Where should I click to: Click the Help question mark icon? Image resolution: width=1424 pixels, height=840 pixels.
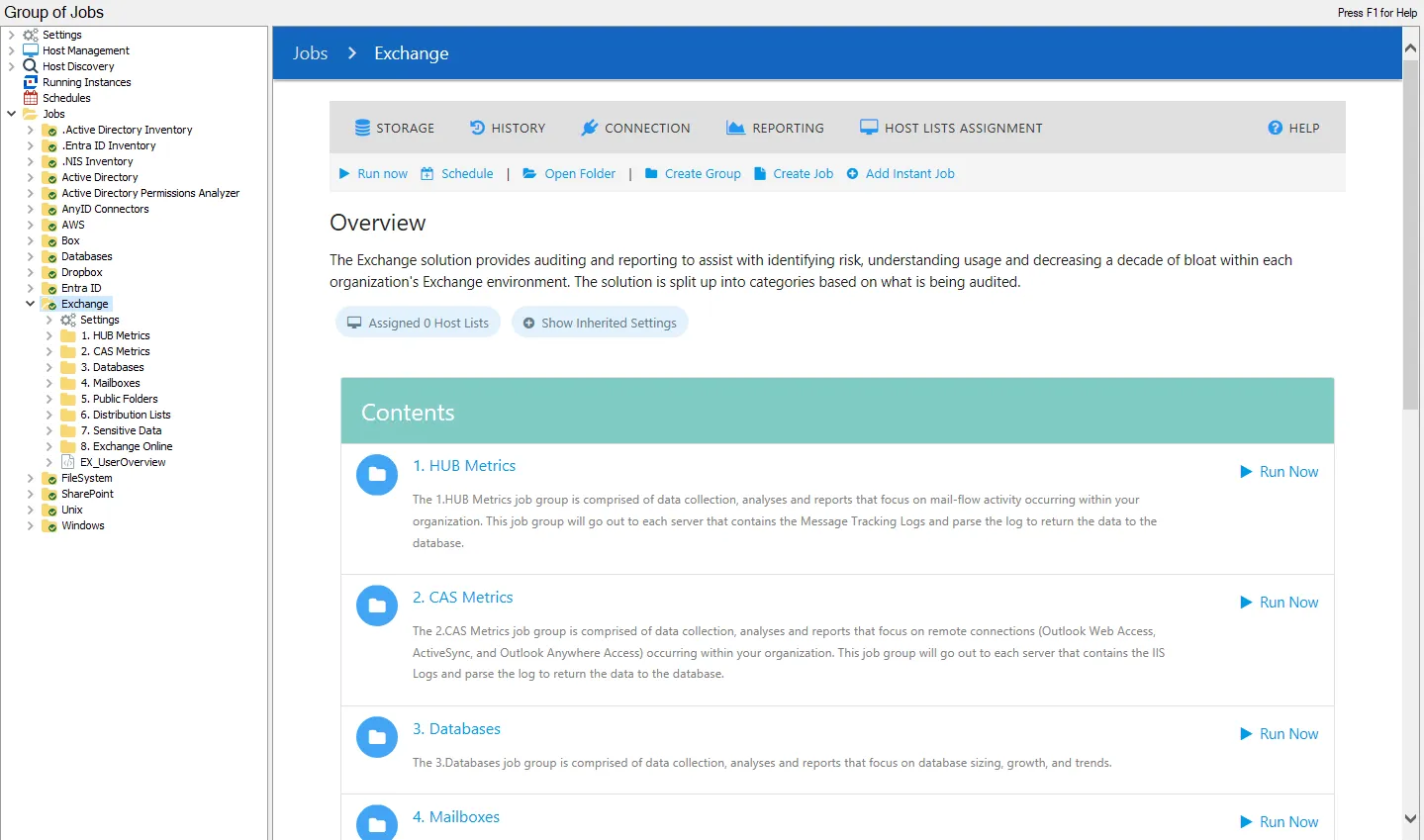(x=1276, y=128)
